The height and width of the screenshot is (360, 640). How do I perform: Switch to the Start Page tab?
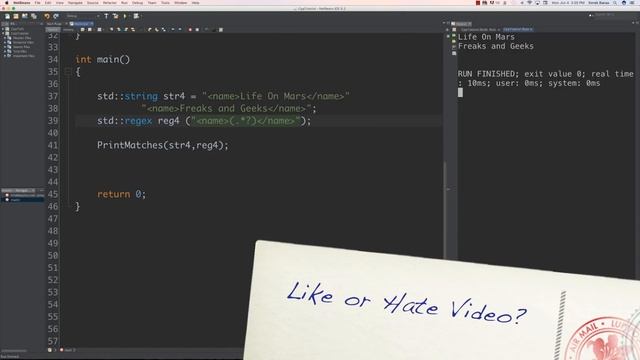[54, 24]
